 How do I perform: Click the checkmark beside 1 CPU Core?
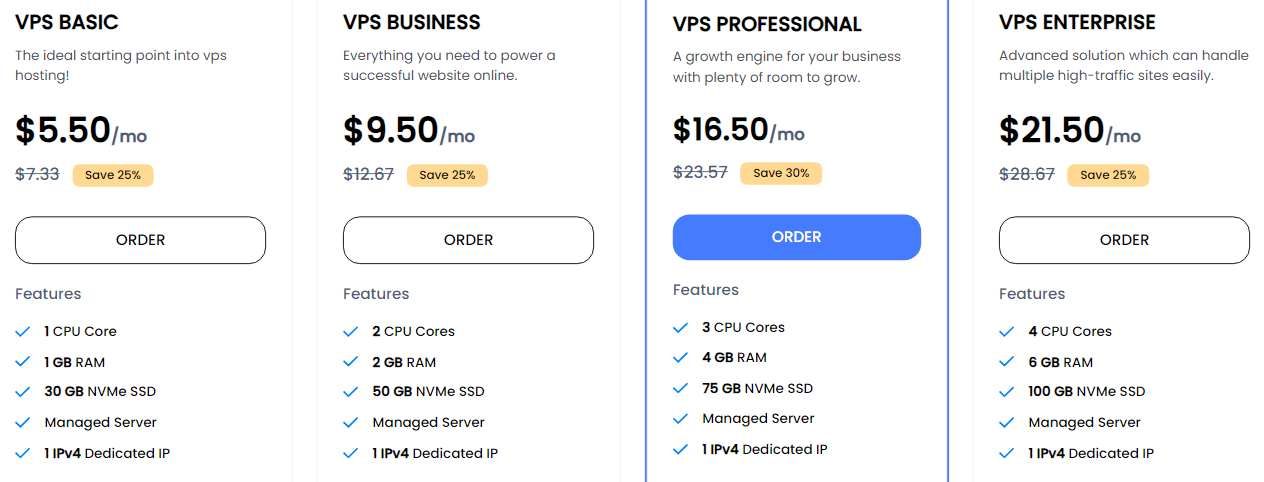pos(24,331)
